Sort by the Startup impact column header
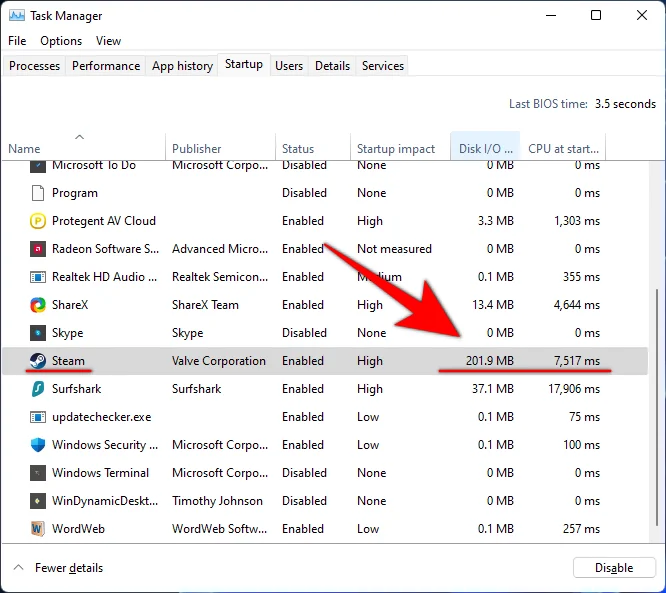 pos(400,146)
